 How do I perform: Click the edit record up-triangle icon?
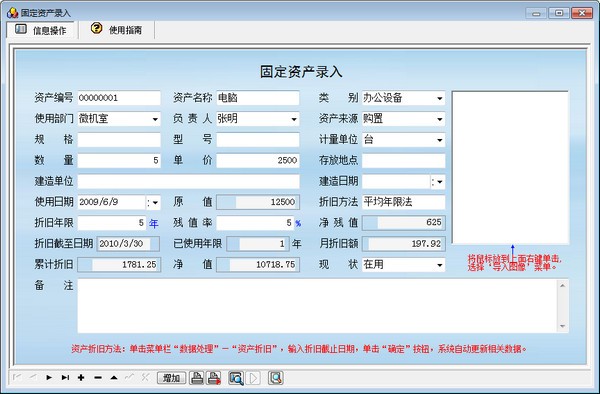click(114, 378)
